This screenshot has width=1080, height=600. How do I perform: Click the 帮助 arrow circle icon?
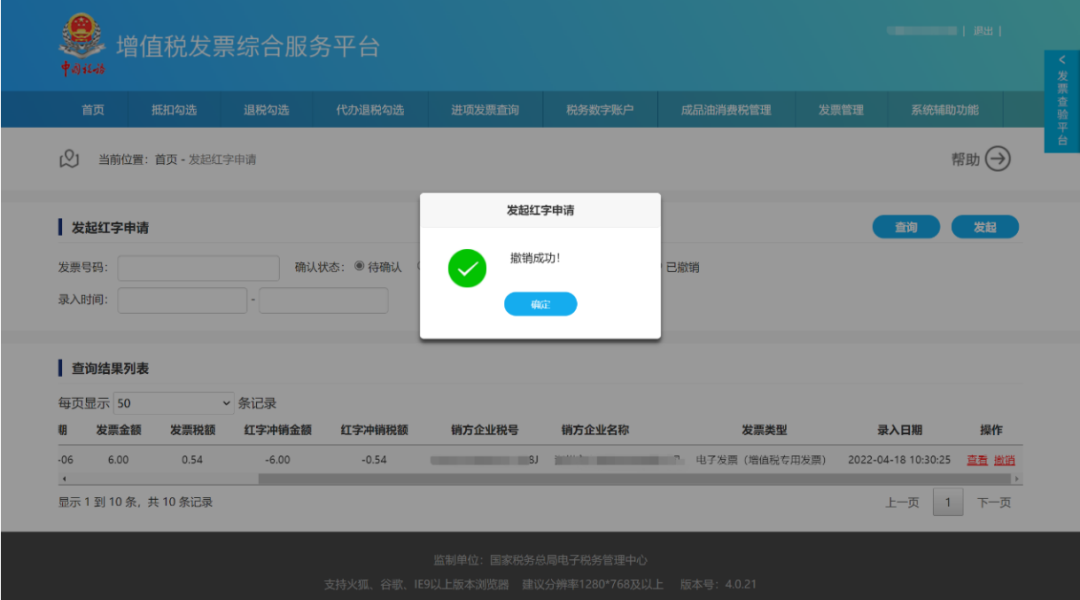click(998, 159)
